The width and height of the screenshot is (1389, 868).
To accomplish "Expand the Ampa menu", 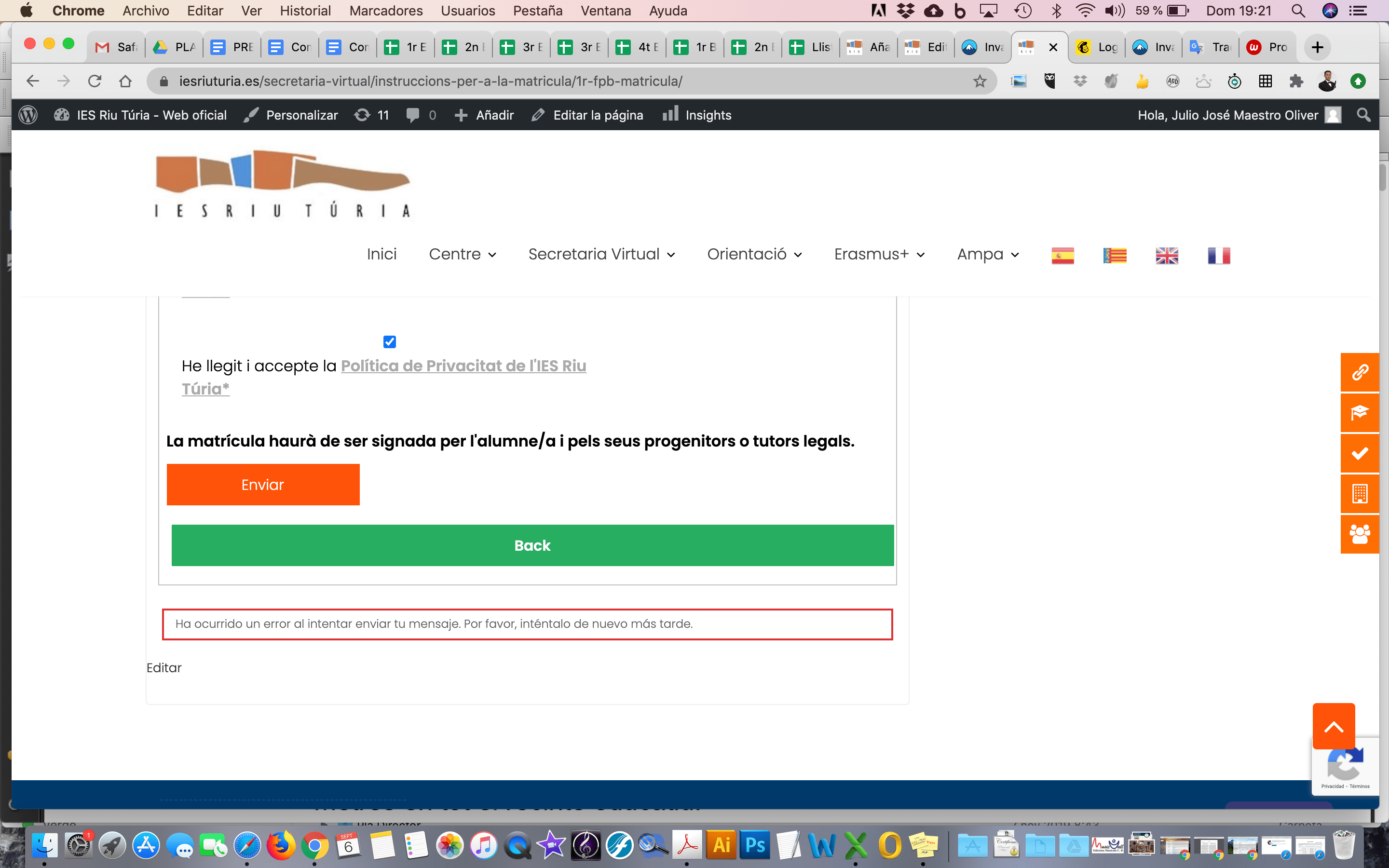I will (988, 254).
